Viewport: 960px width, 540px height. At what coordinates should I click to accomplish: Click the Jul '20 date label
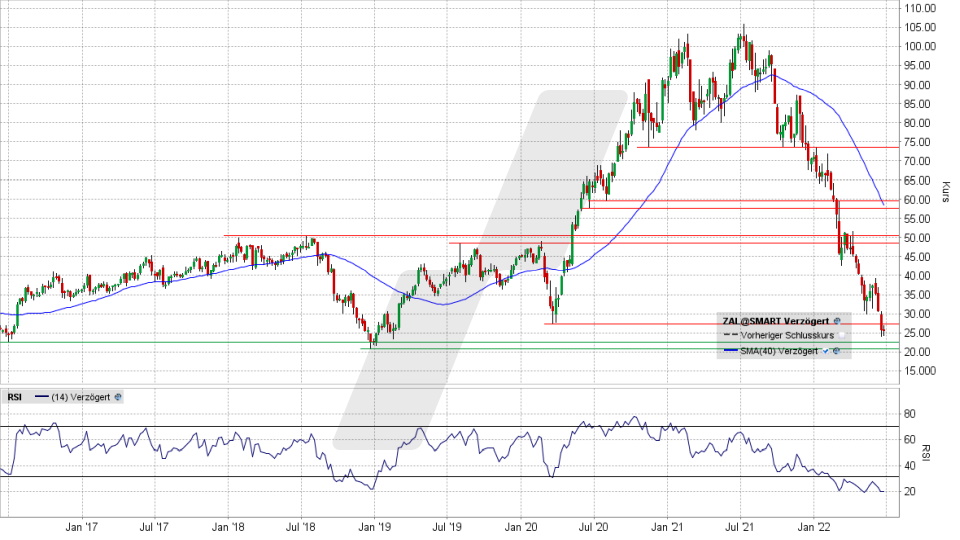click(x=594, y=527)
